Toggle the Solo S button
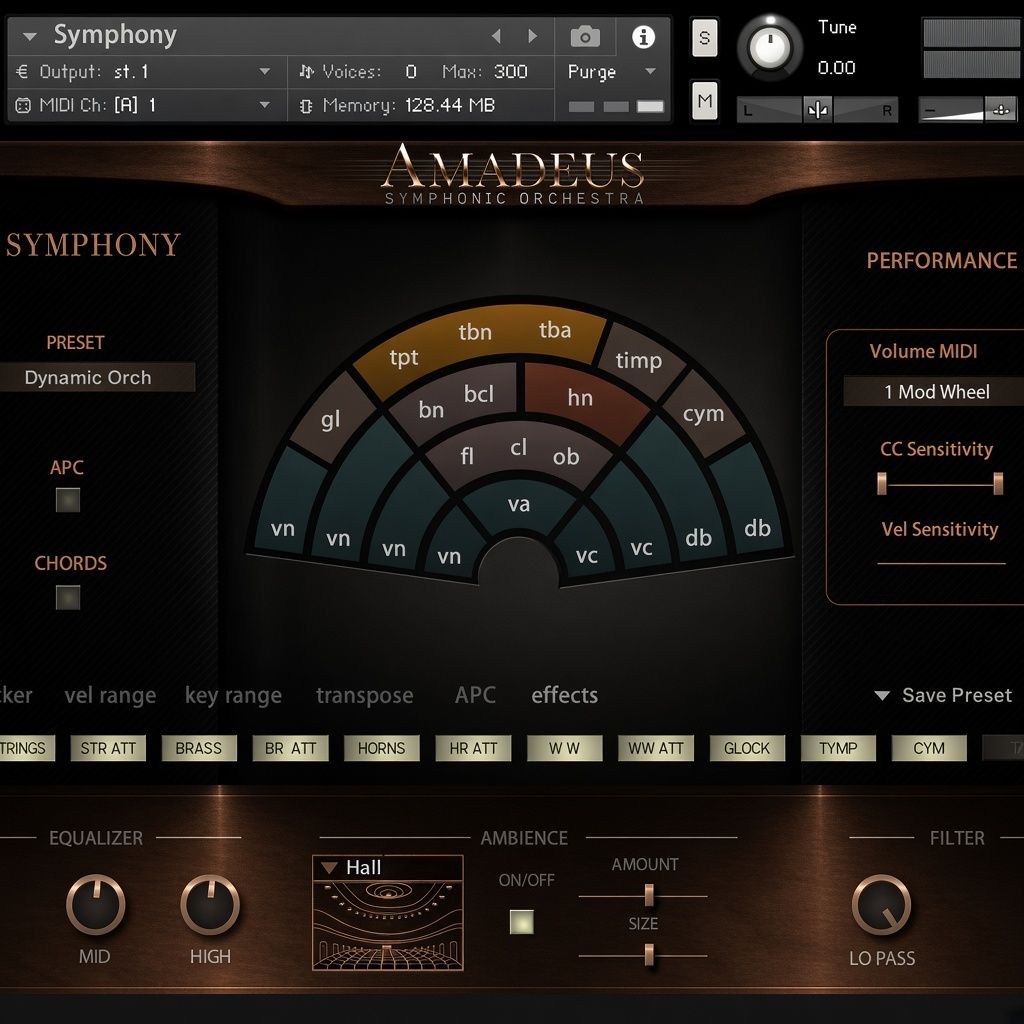The height and width of the screenshot is (1024, 1024). click(704, 38)
